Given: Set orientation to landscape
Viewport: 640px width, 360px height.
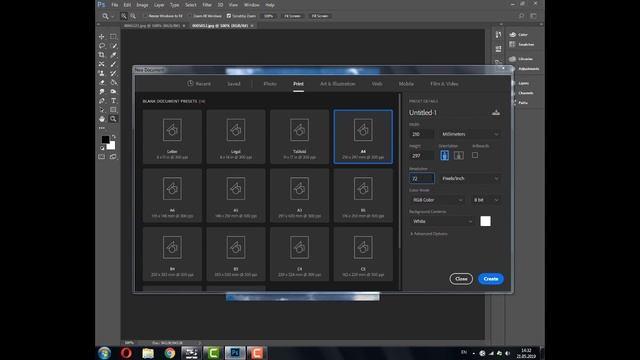Looking at the screenshot, I should coord(459,155).
